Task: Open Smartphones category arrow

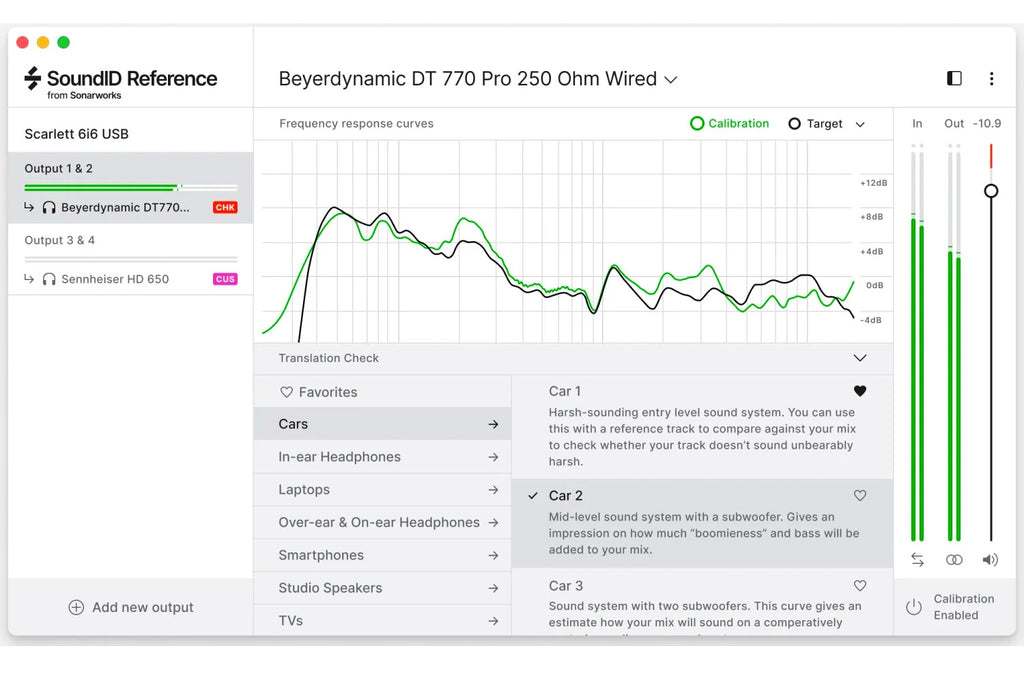Action: [493, 556]
